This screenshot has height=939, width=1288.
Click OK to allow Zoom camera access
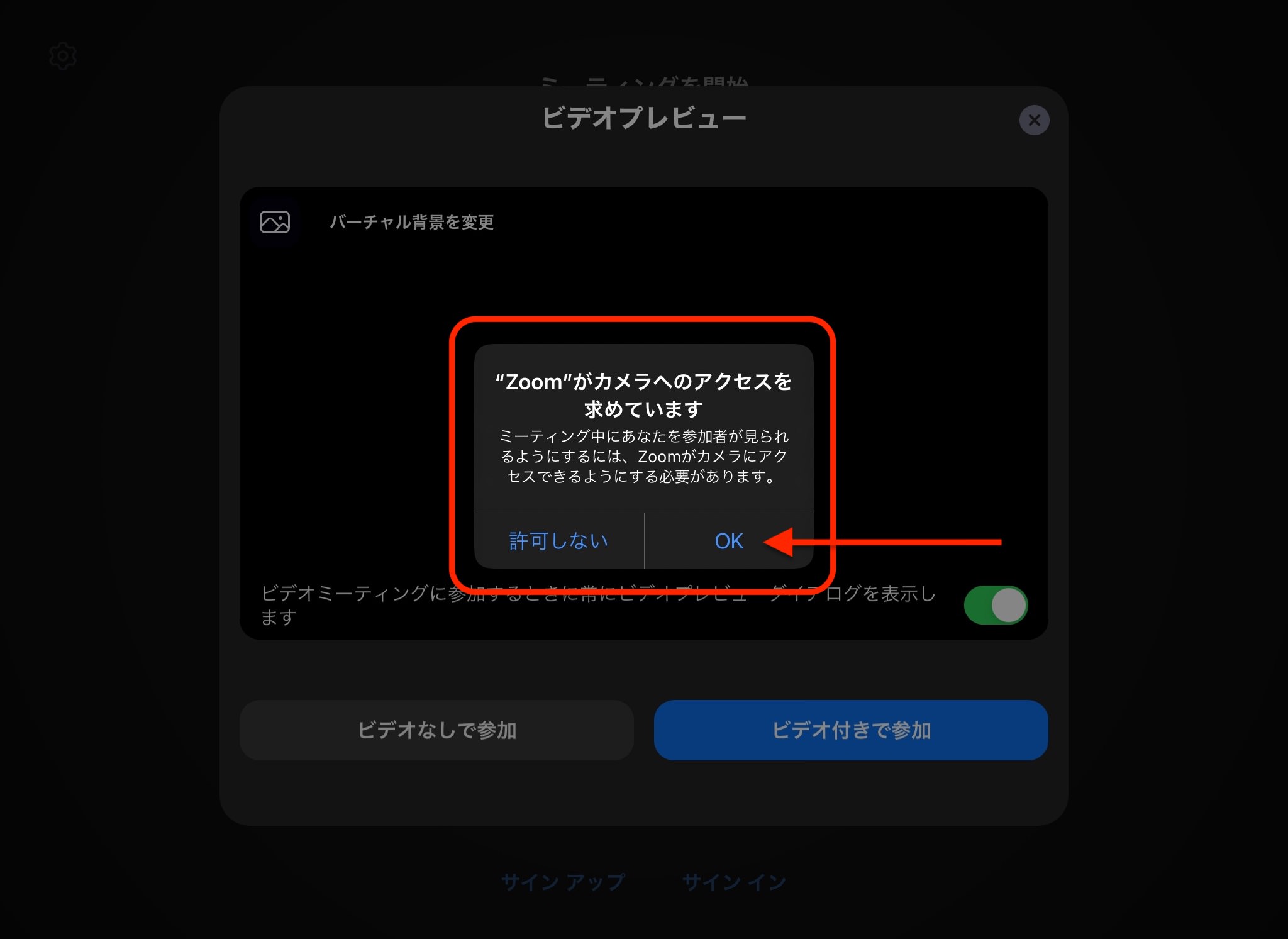pyautogui.click(x=727, y=541)
